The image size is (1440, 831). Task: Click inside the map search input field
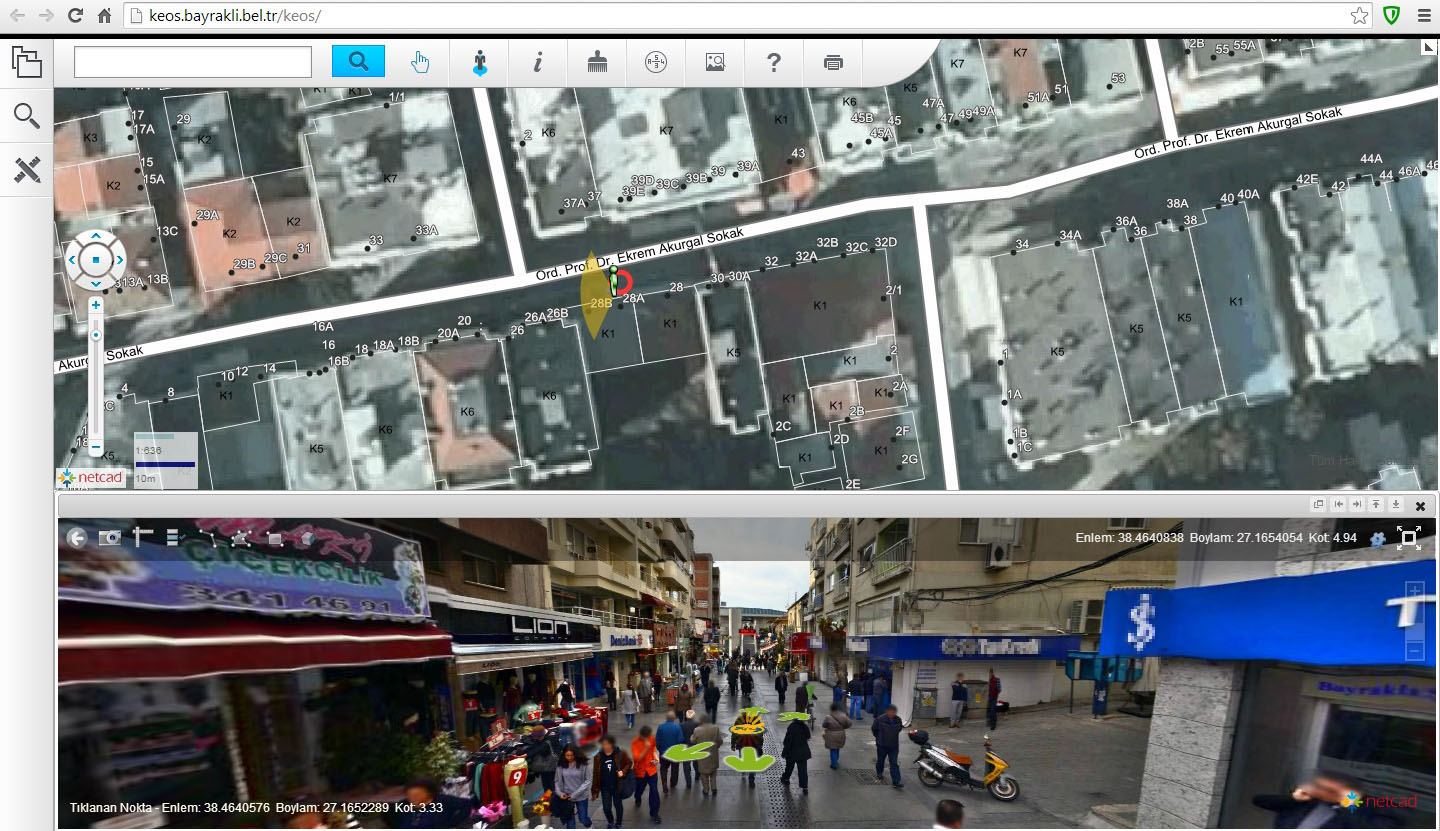pyautogui.click(x=193, y=62)
